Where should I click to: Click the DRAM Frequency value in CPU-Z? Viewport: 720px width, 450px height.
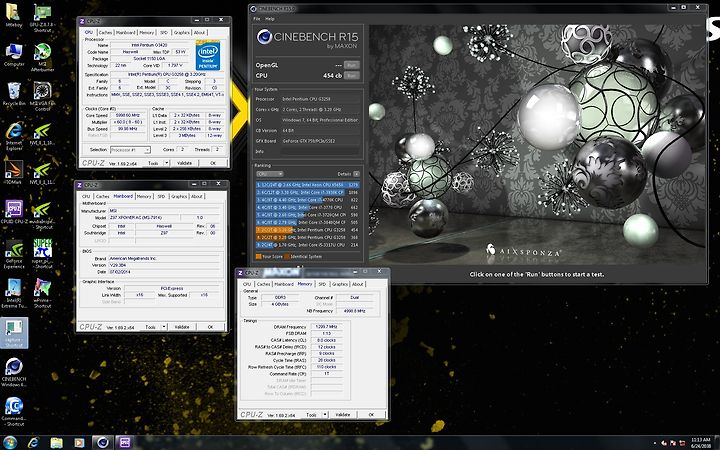coord(326,327)
